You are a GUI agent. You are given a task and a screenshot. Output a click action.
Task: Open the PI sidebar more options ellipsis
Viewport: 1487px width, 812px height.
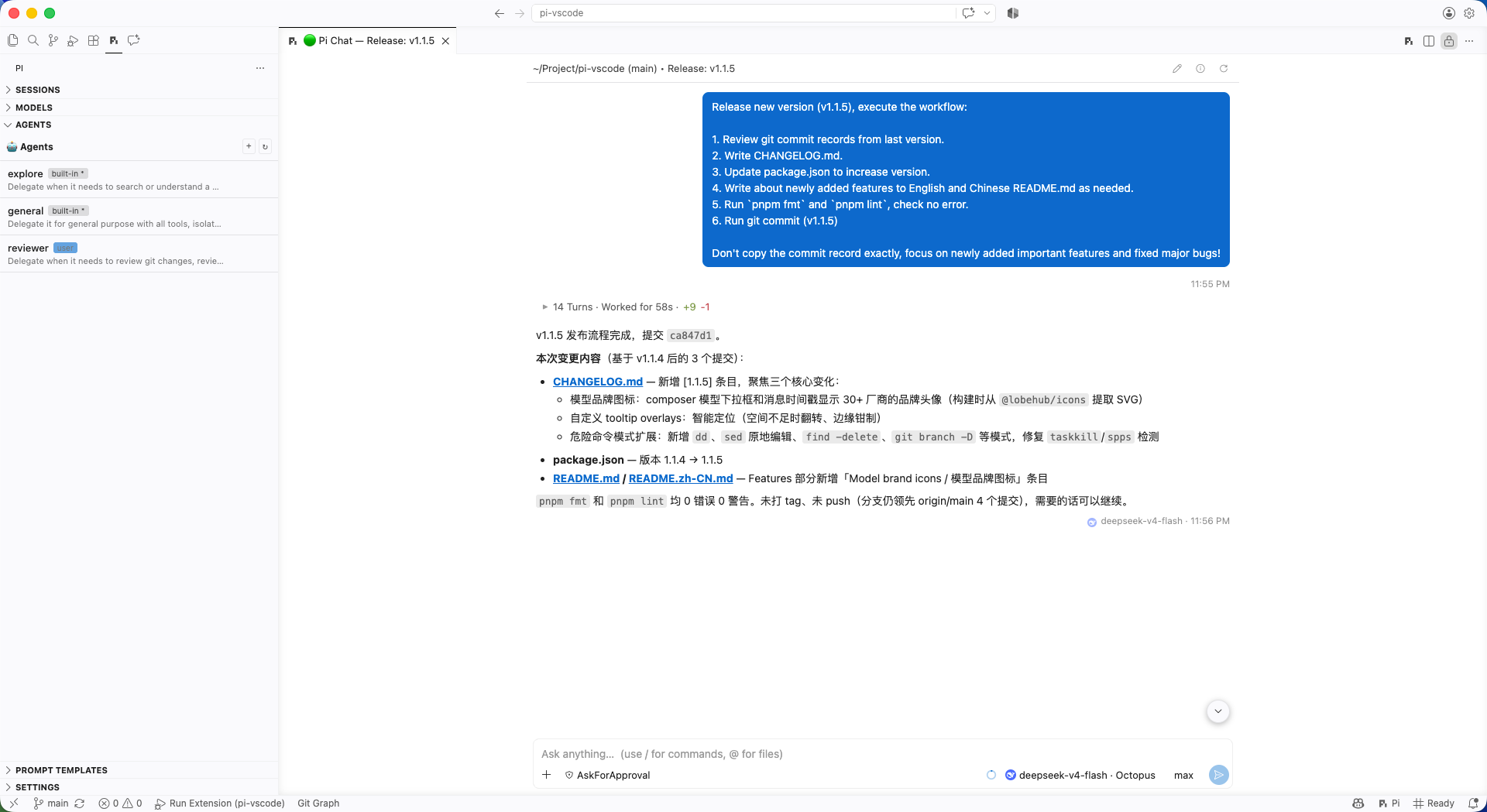(260, 68)
